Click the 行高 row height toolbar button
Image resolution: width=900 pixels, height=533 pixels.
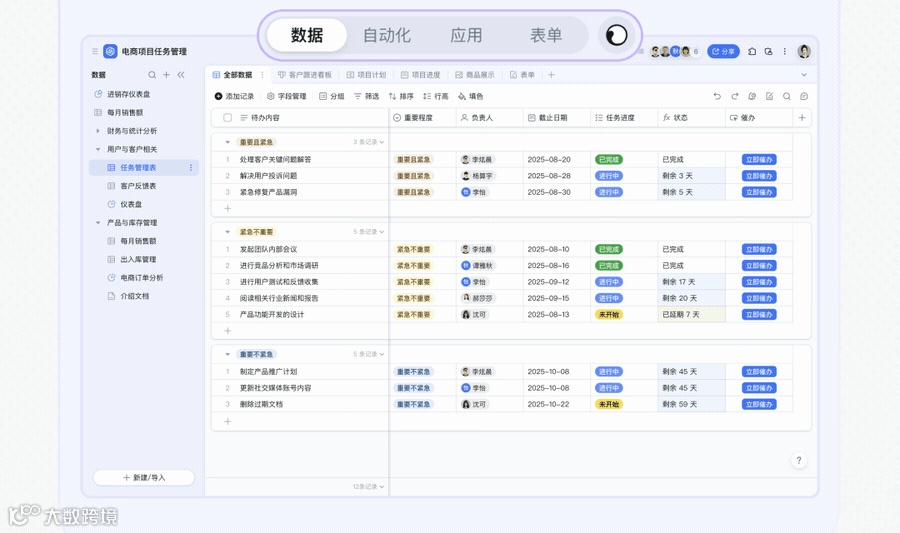436,96
